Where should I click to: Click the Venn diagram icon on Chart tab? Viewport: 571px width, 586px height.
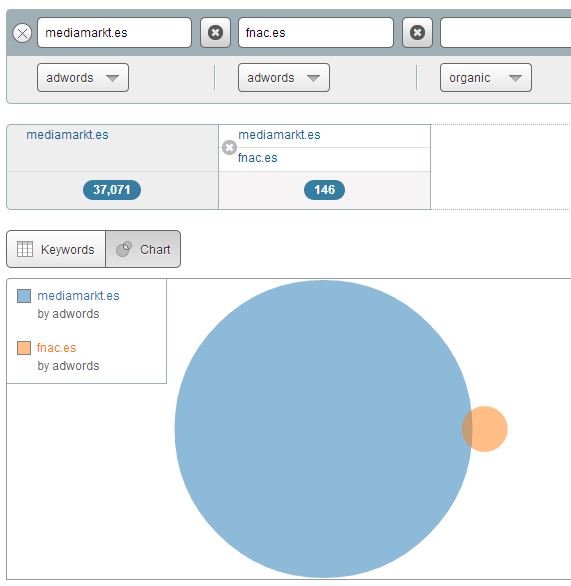pyautogui.click(x=124, y=249)
